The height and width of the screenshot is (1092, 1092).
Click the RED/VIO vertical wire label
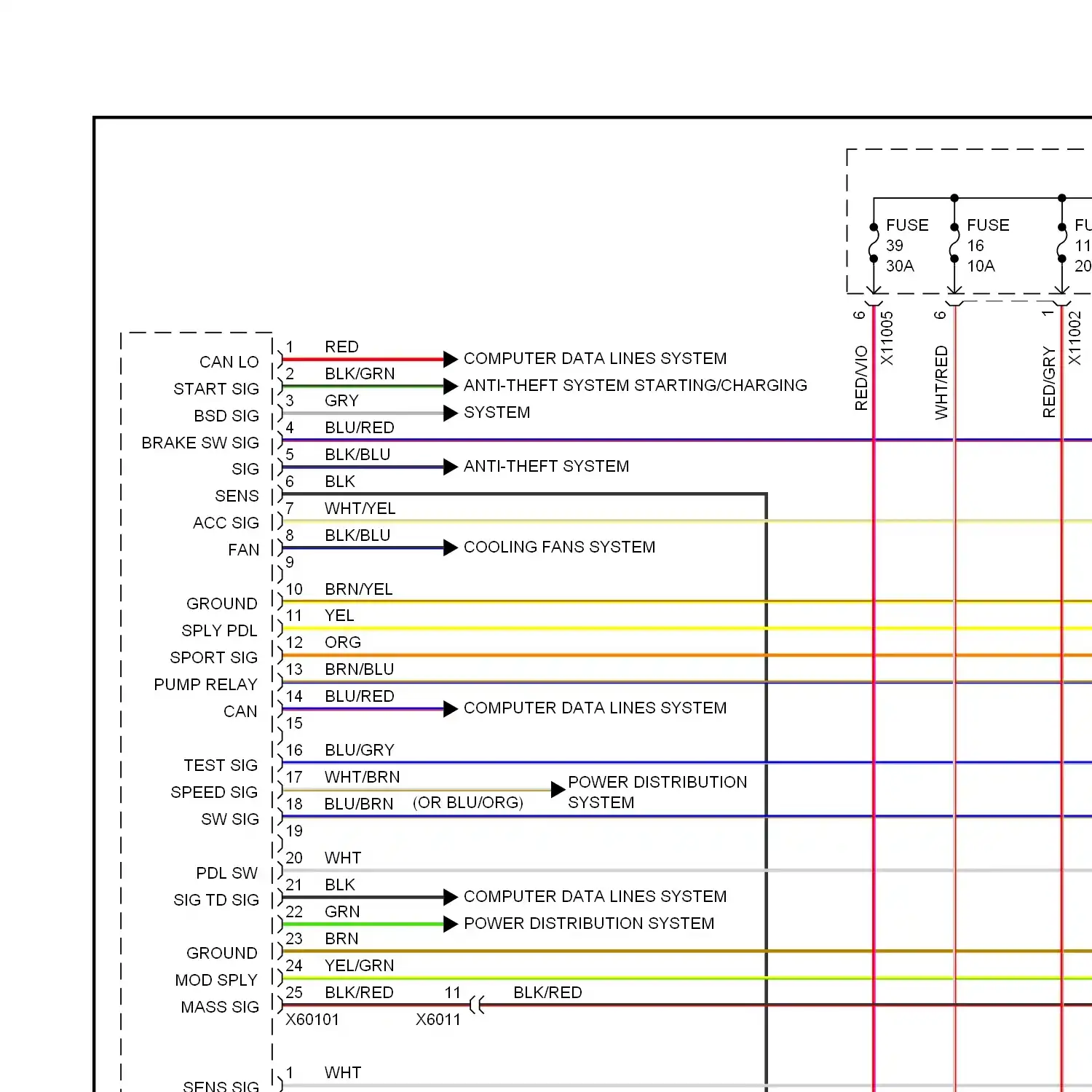(861, 378)
